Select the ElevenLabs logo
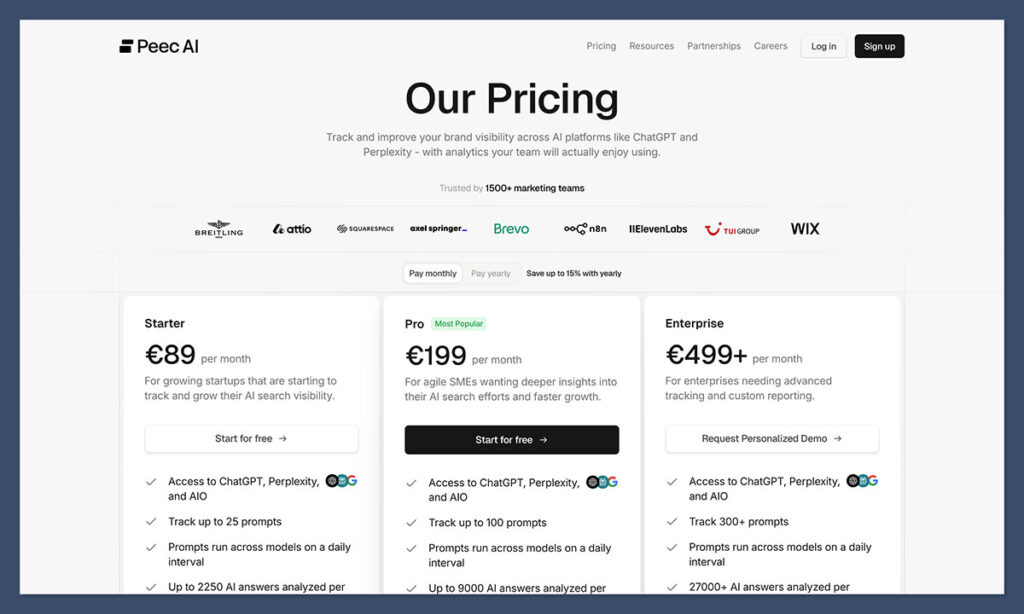Image resolution: width=1024 pixels, height=614 pixels. click(x=657, y=228)
